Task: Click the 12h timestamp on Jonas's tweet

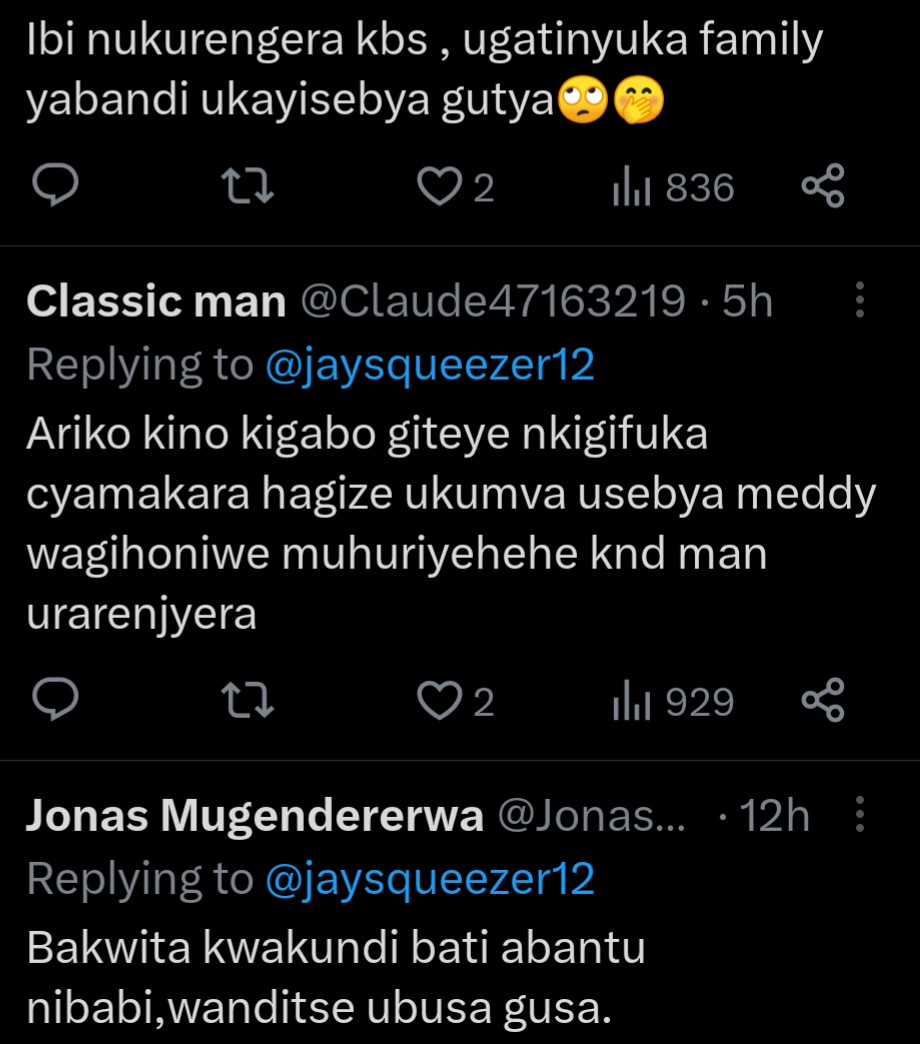Action: pos(773,818)
